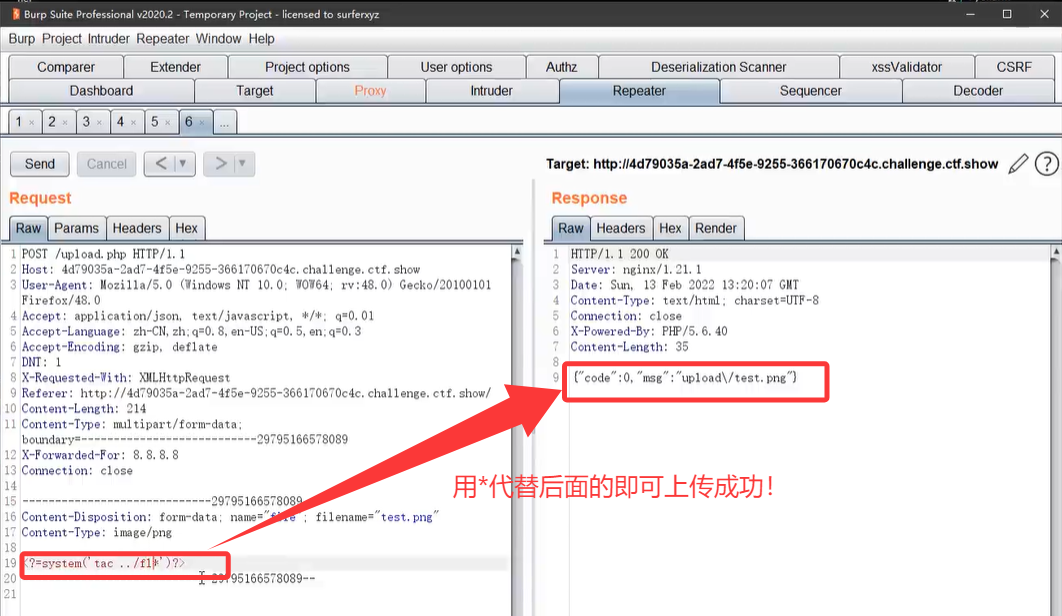Show the response Raw view
The image size is (1062, 616).
tap(571, 228)
